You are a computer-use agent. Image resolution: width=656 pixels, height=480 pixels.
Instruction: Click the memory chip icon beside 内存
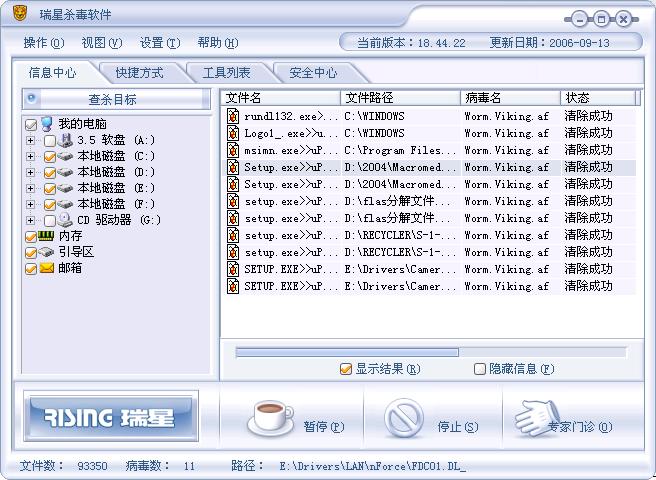point(46,236)
